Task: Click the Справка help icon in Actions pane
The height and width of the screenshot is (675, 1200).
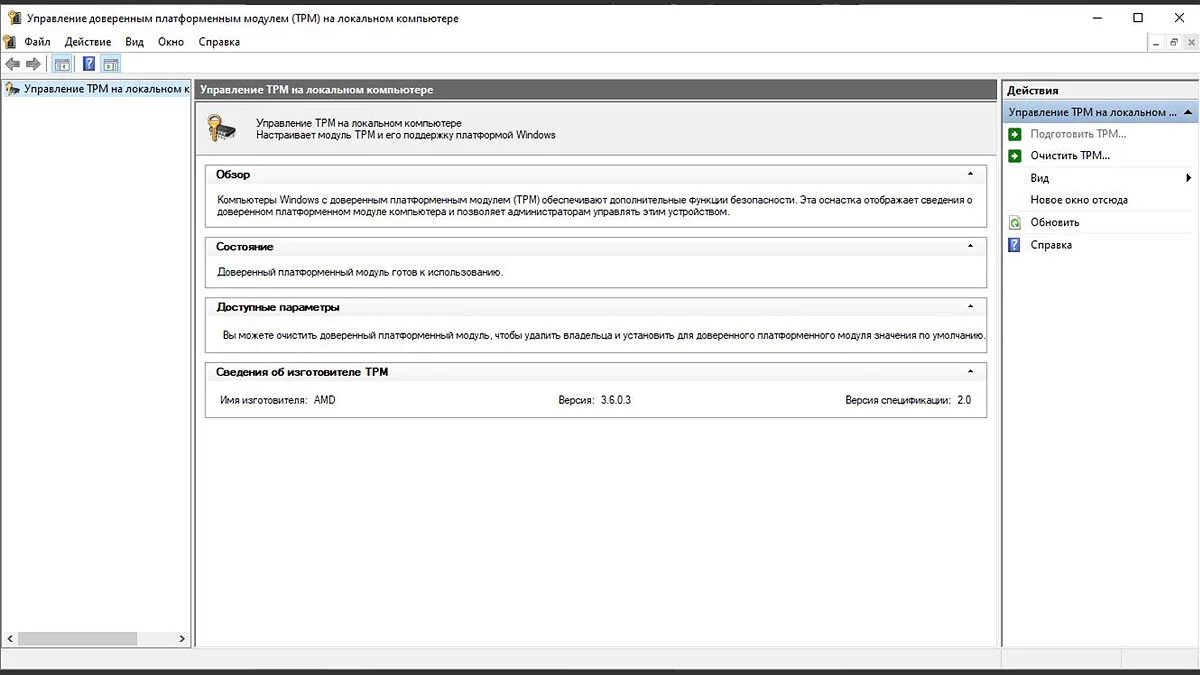Action: pos(1015,245)
